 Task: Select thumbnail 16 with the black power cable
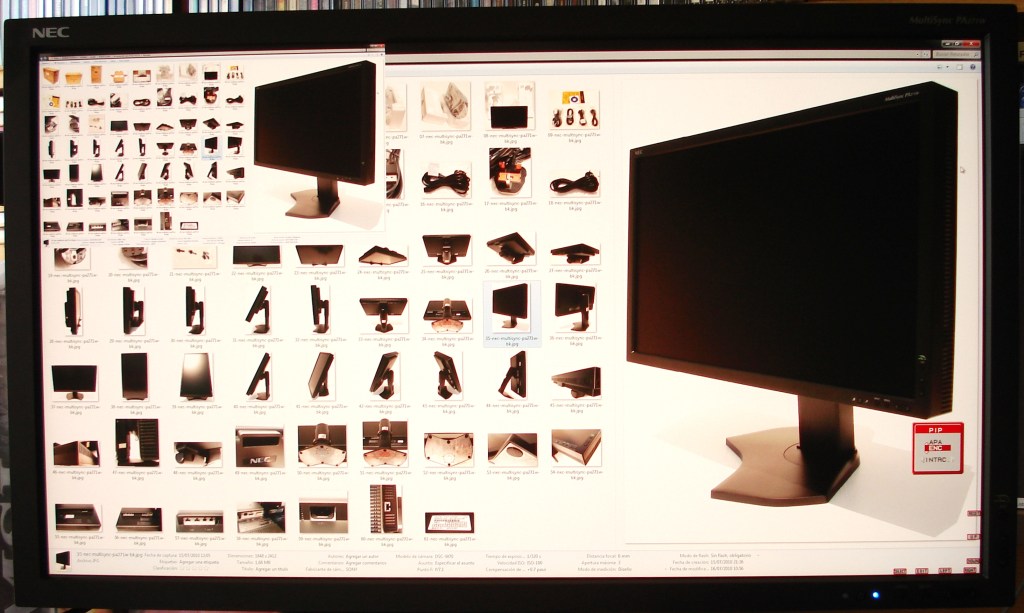(x=447, y=180)
